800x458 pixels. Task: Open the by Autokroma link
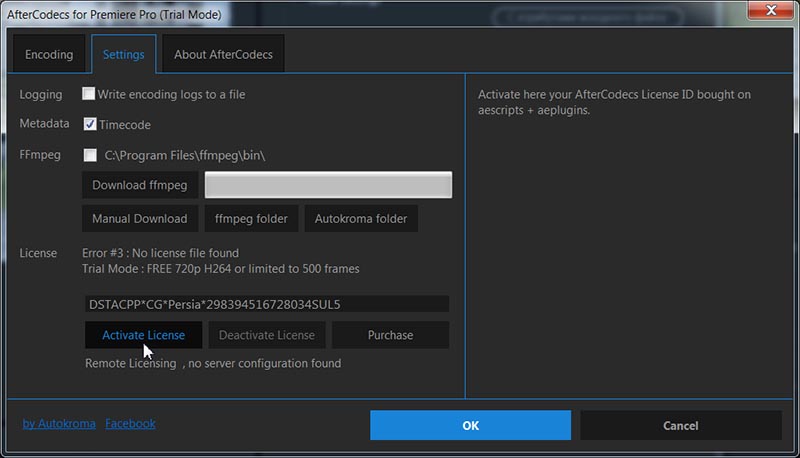click(x=59, y=424)
